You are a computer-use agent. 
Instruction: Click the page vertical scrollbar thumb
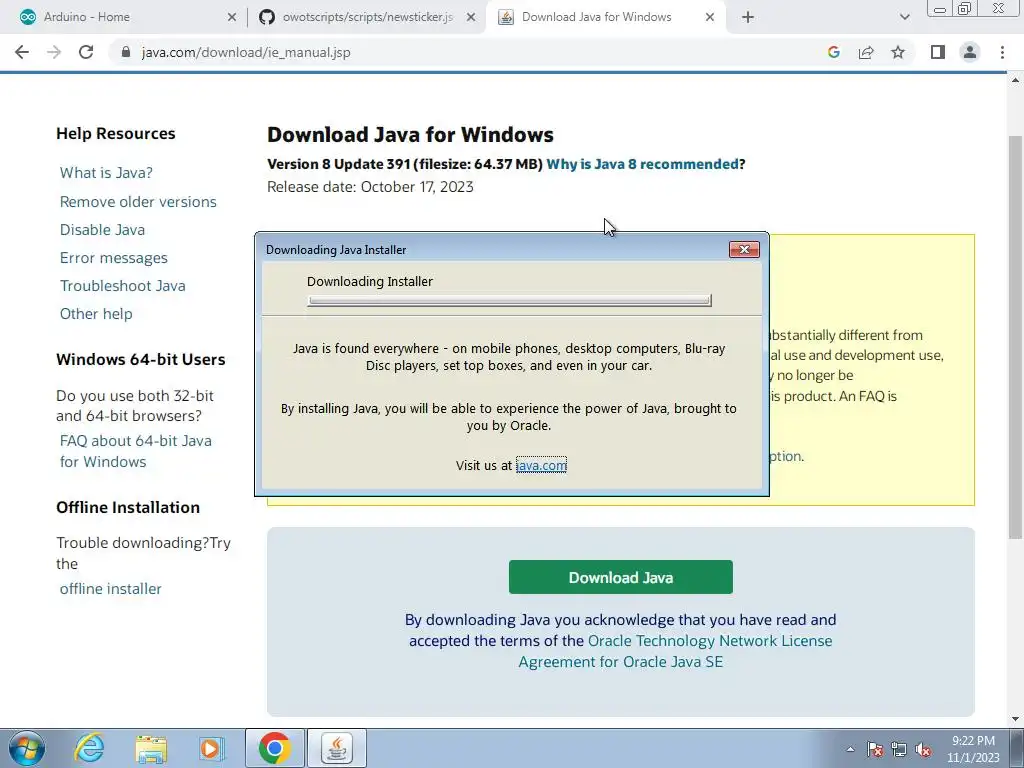(1014, 338)
